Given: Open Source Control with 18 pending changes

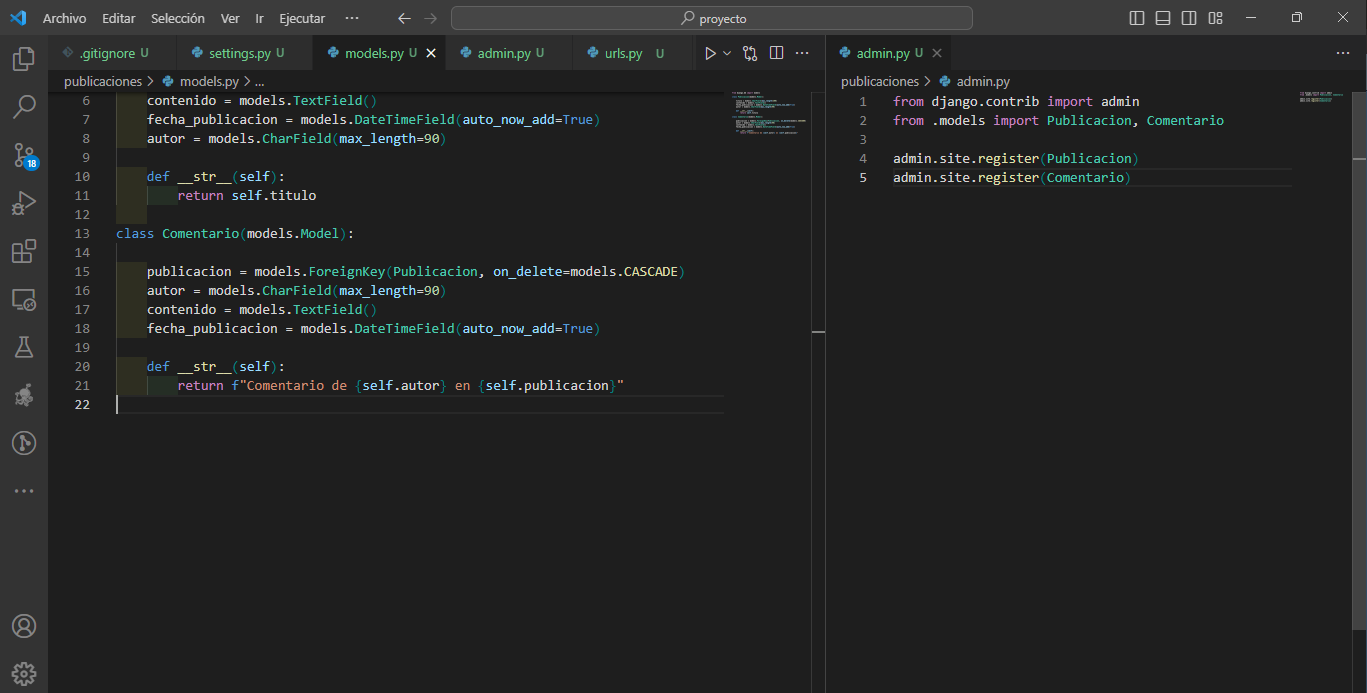Looking at the screenshot, I should point(23,155).
